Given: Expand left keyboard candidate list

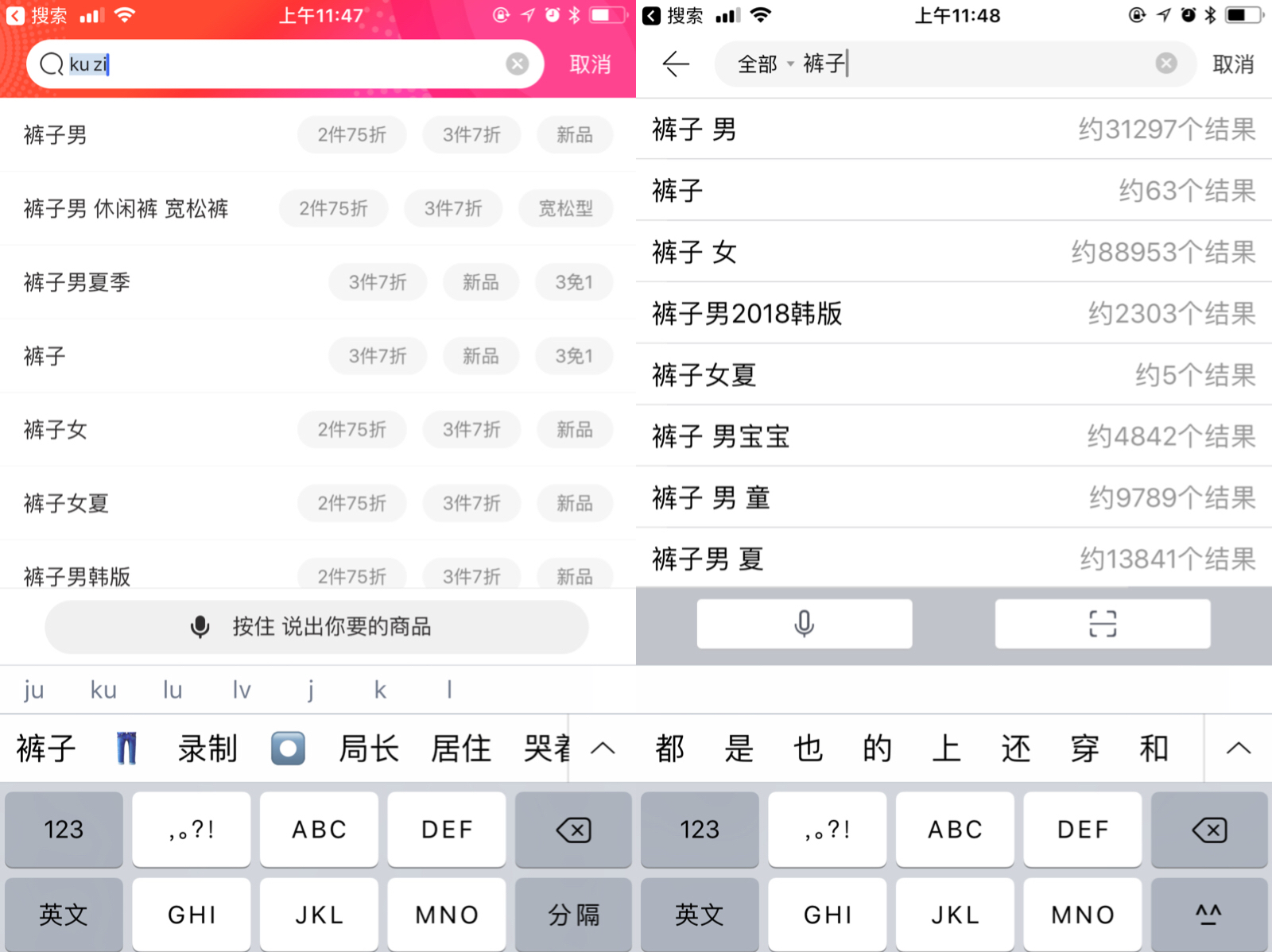Looking at the screenshot, I should [603, 749].
